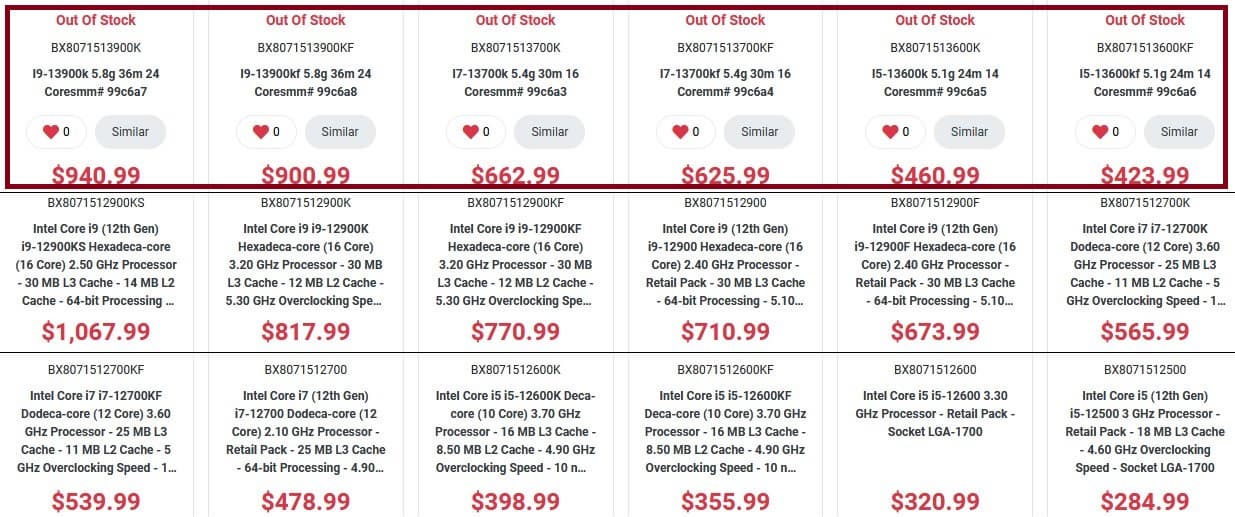Add I5-13600kf to favorites heart
The image size is (1235, 517).
(x=1101, y=132)
